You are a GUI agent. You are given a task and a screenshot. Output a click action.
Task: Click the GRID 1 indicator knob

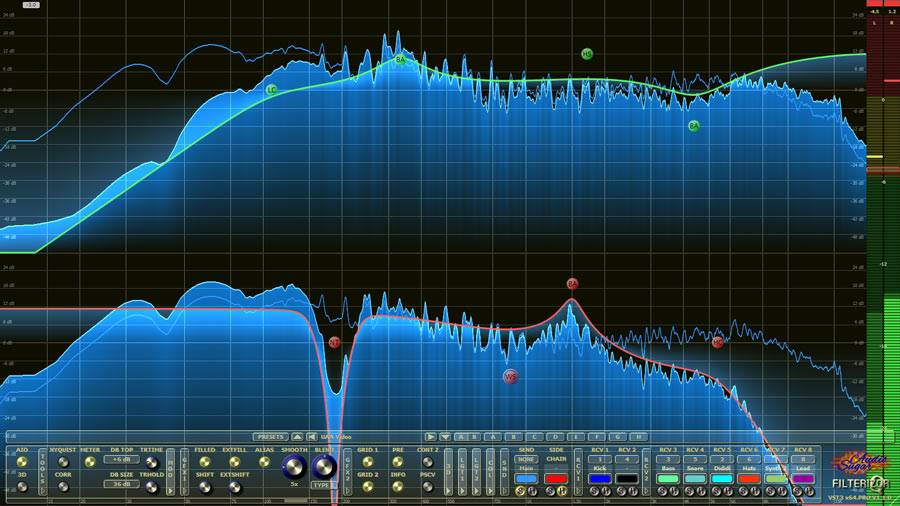point(366,463)
